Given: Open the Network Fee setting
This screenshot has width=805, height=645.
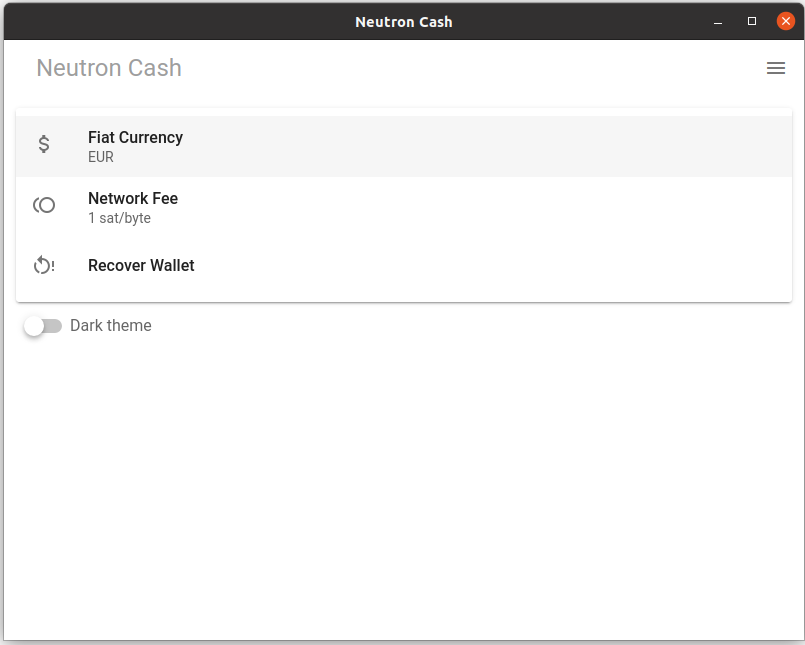Looking at the screenshot, I should 404,207.
